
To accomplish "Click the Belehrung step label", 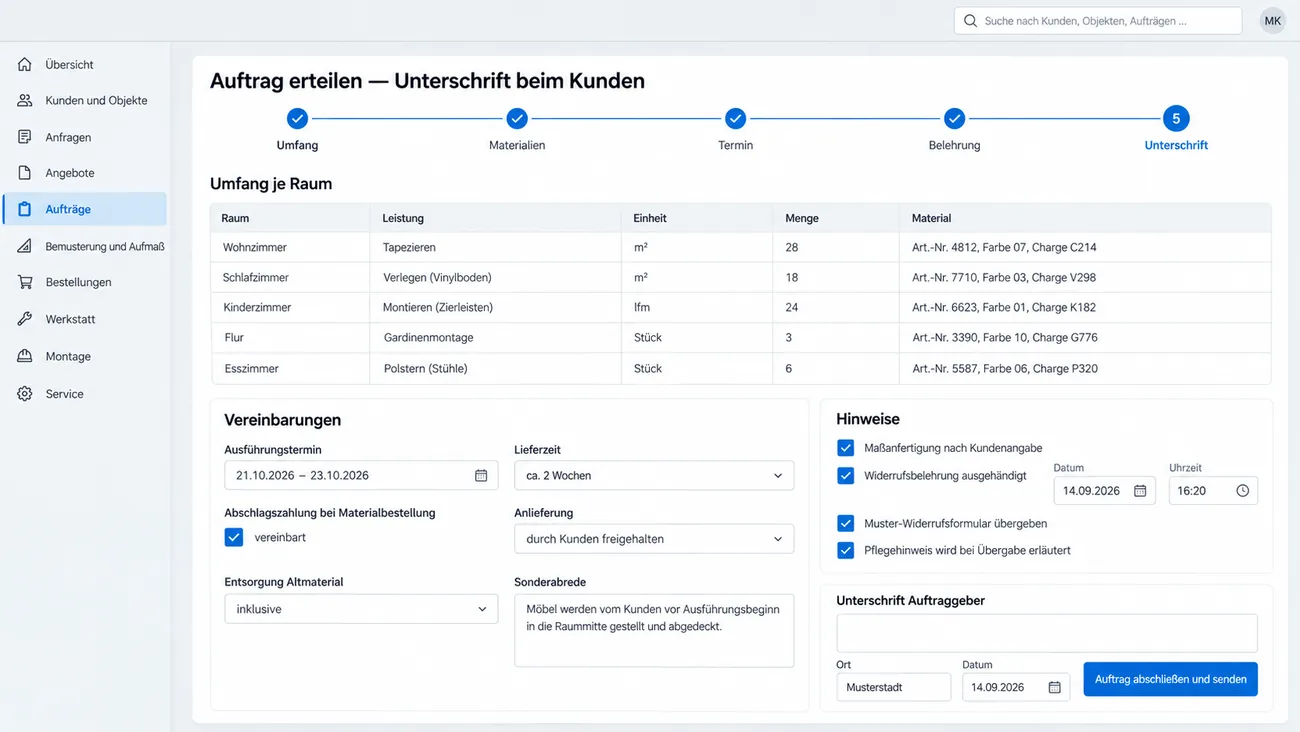I will click(954, 145).
